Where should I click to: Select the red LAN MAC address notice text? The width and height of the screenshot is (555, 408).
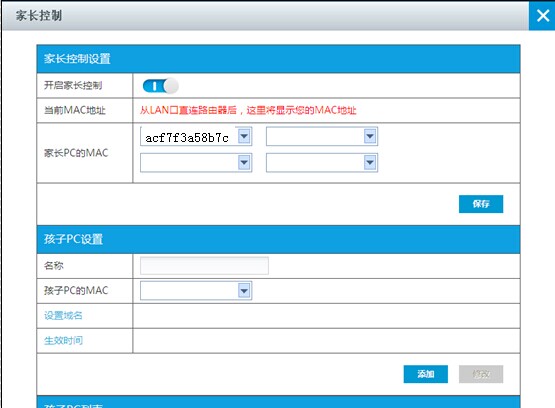(x=248, y=110)
